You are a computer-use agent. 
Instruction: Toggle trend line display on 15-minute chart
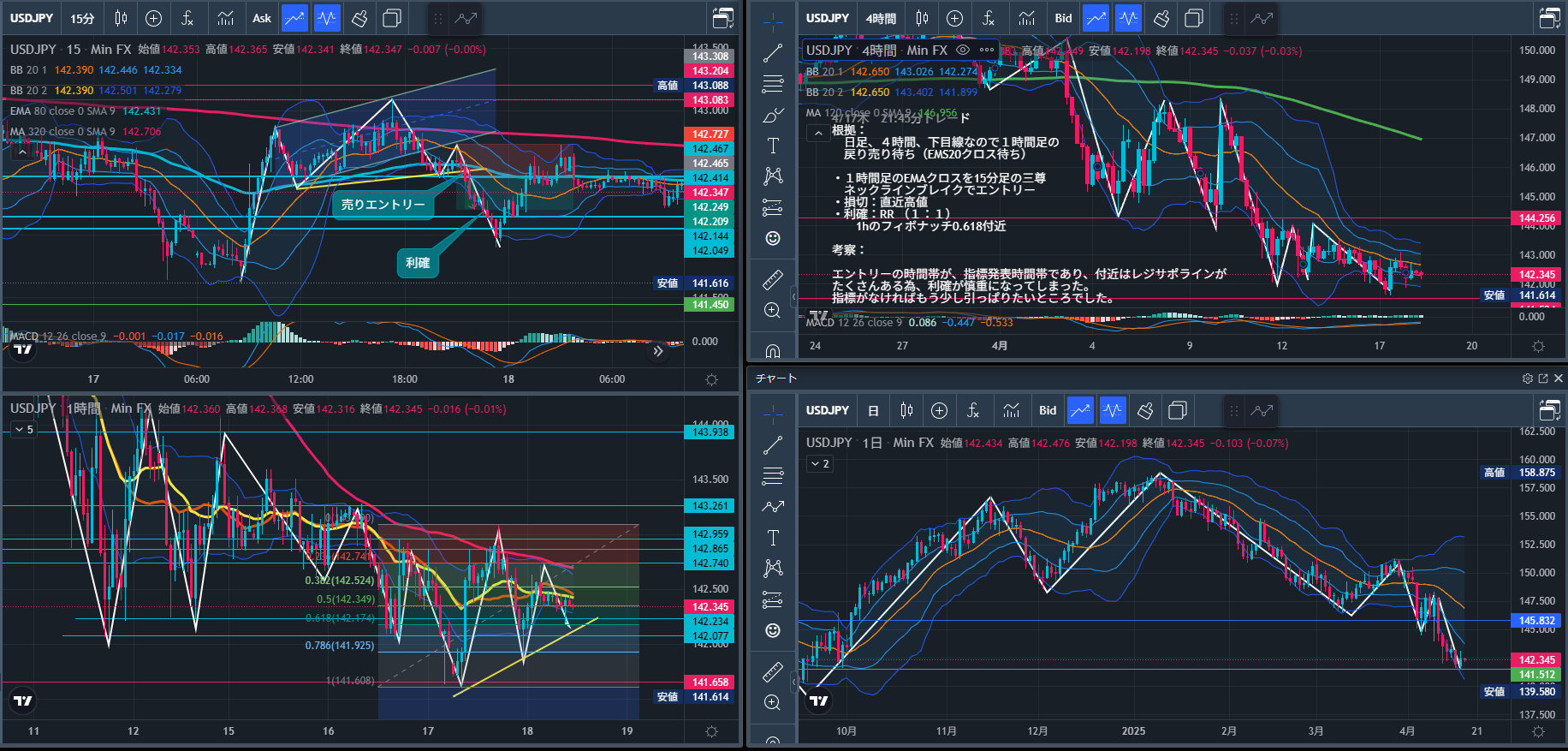[294, 18]
